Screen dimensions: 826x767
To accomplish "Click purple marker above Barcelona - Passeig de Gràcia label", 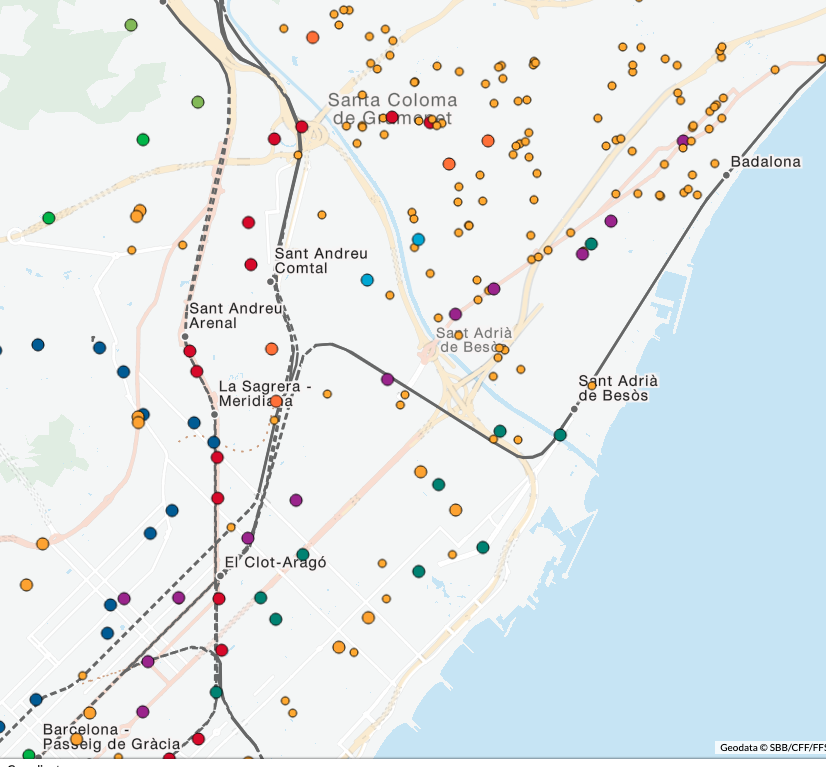I will tap(143, 712).
